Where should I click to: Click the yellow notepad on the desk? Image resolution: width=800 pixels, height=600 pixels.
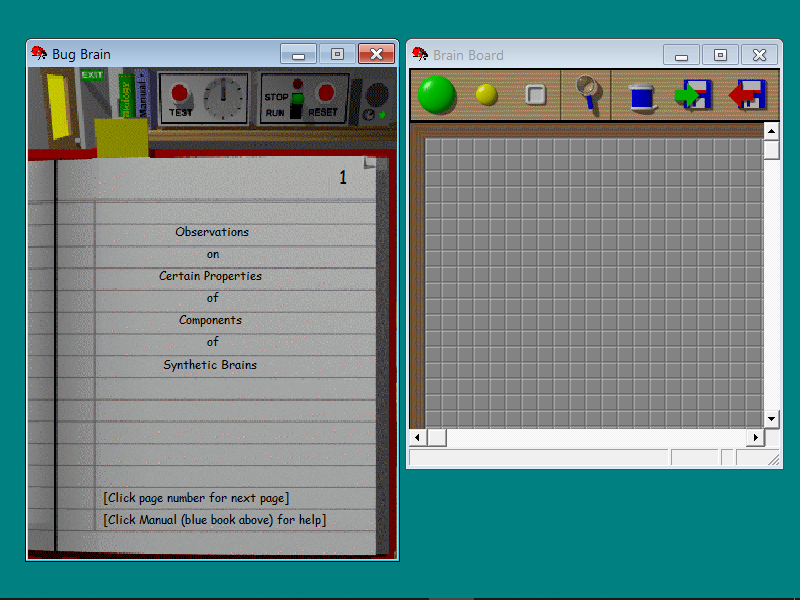[121, 137]
